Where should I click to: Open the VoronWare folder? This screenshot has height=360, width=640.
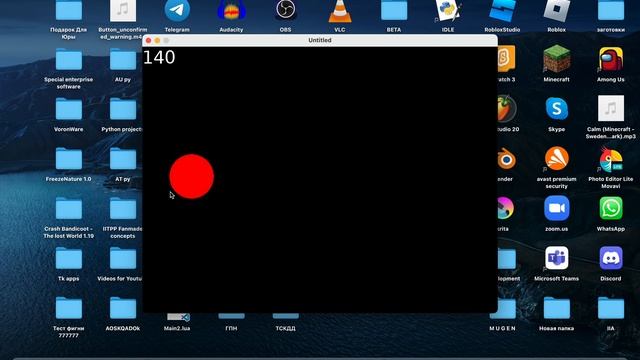[x=69, y=109]
